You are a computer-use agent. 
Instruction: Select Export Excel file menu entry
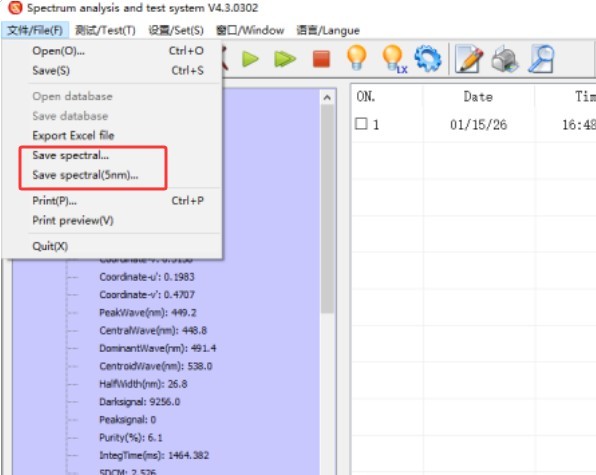[x=73, y=136]
